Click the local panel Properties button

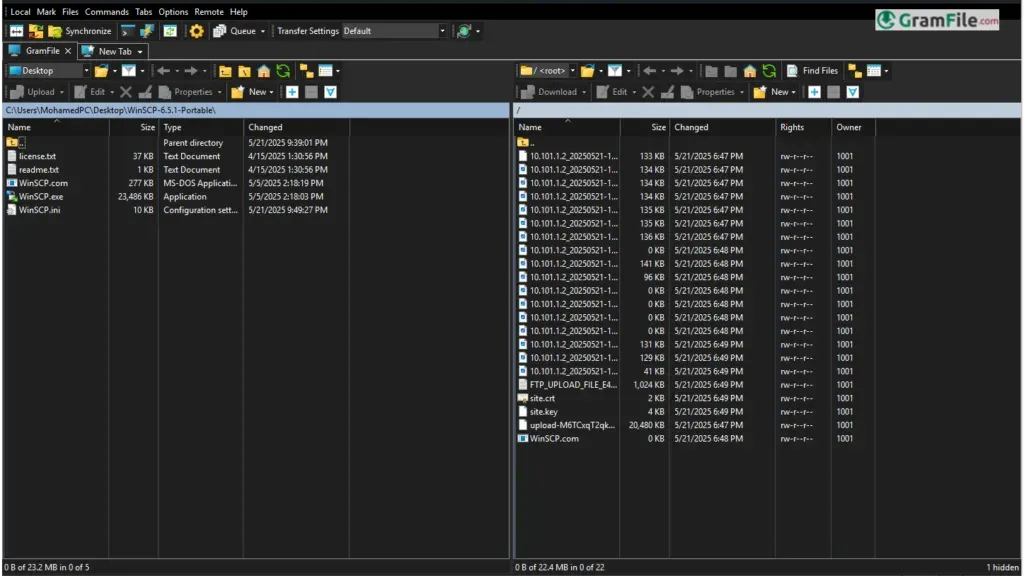click(186, 92)
